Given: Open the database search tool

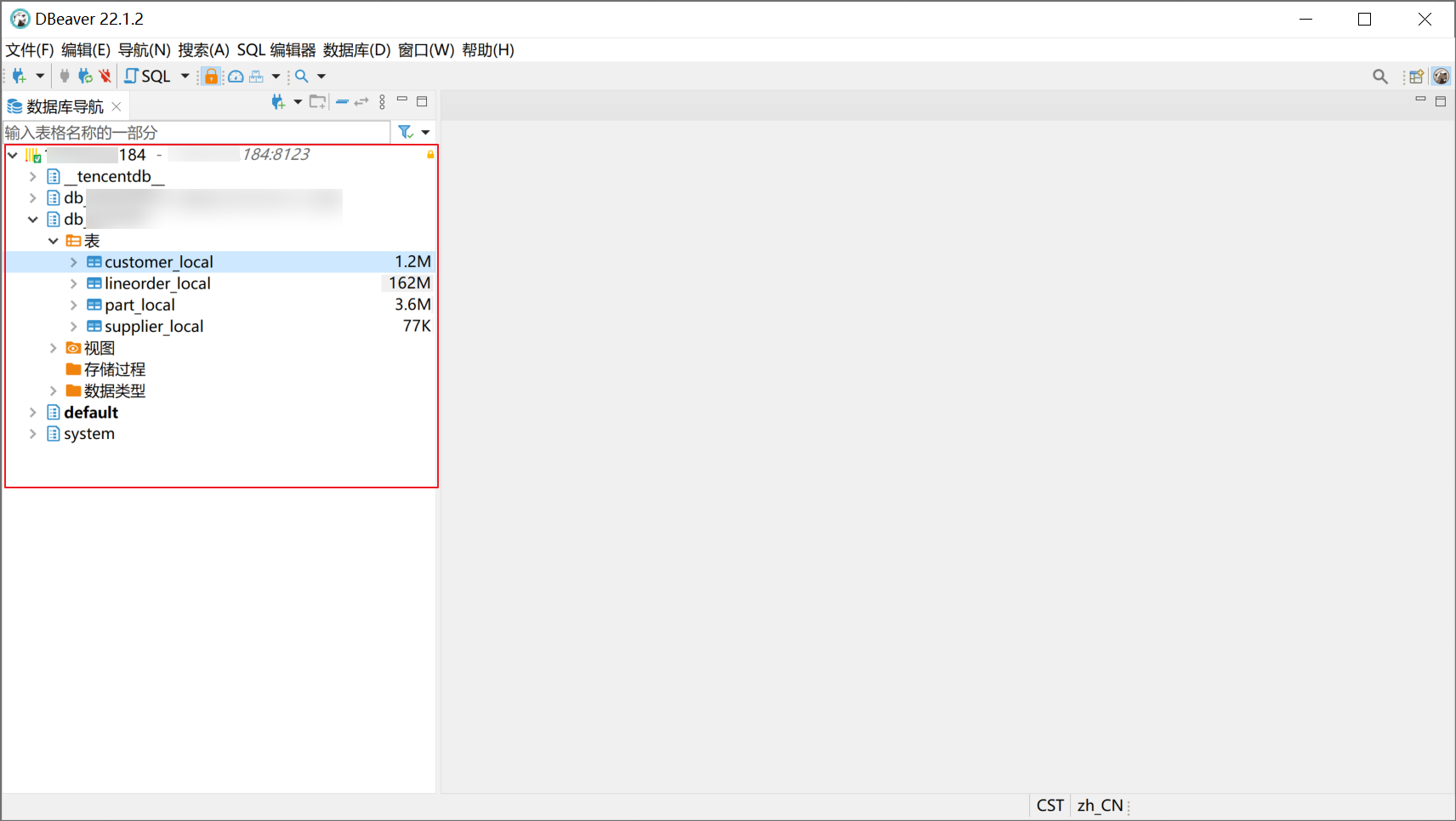Looking at the screenshot, I should coord(303,76).
